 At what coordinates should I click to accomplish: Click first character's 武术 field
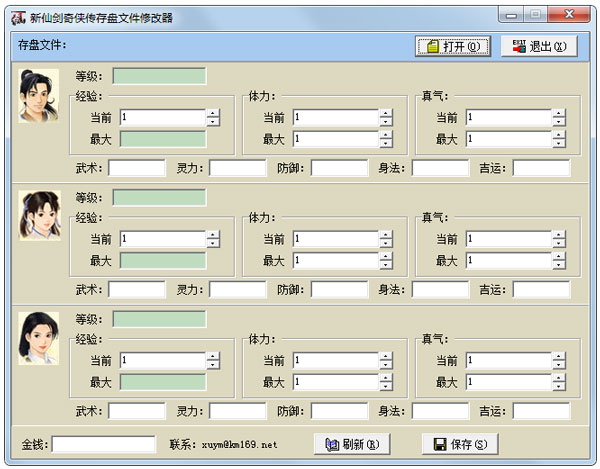137,168
